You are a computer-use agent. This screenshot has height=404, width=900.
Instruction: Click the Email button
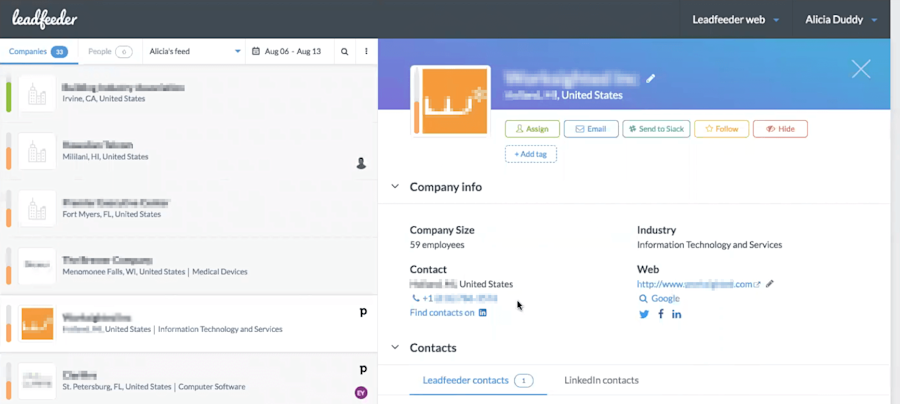(591, 129)
